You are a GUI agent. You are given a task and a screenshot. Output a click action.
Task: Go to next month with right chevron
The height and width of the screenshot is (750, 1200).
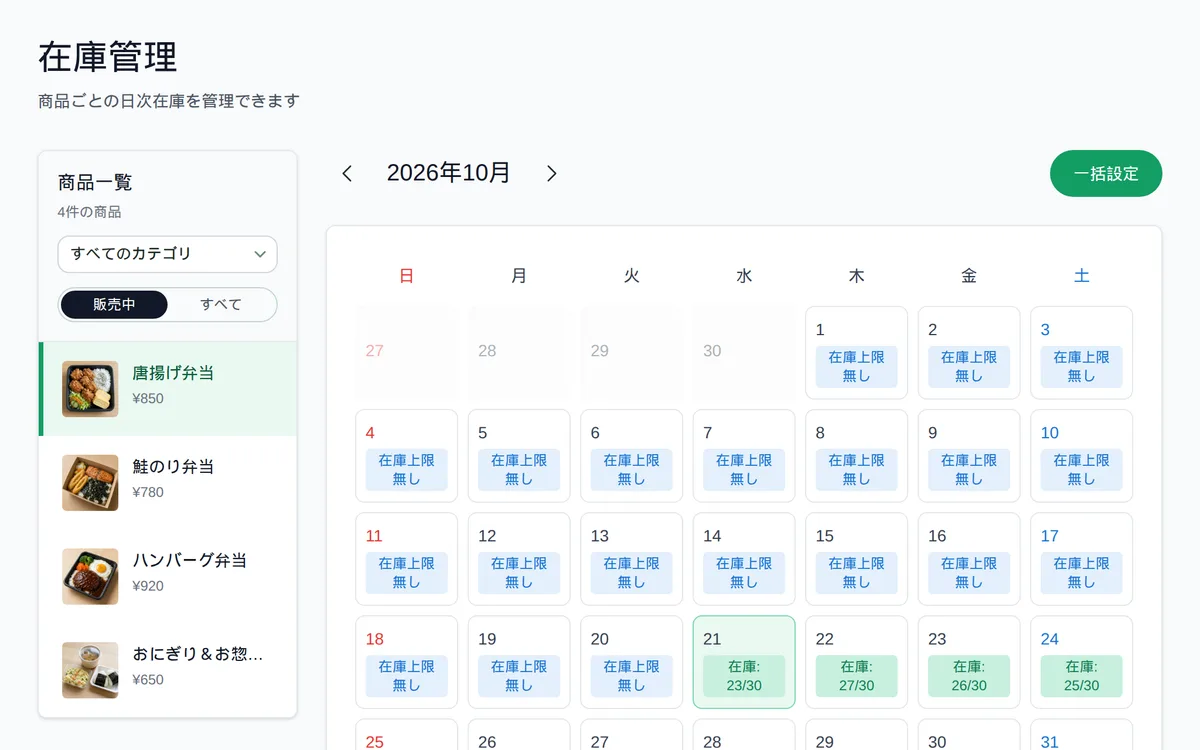pyautogui.click(x=551, y=173)
